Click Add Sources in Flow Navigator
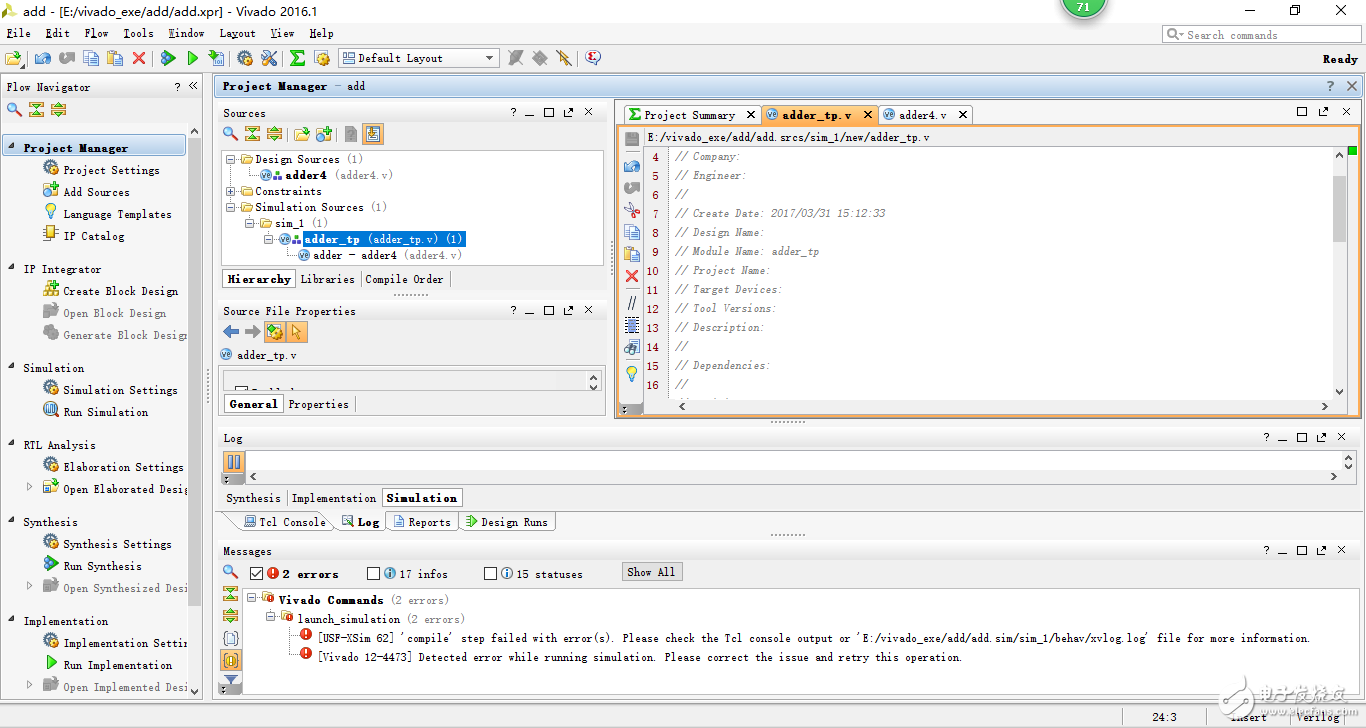Image resolution: width=1366 pixels, height=728 pixels. [96, 192]
